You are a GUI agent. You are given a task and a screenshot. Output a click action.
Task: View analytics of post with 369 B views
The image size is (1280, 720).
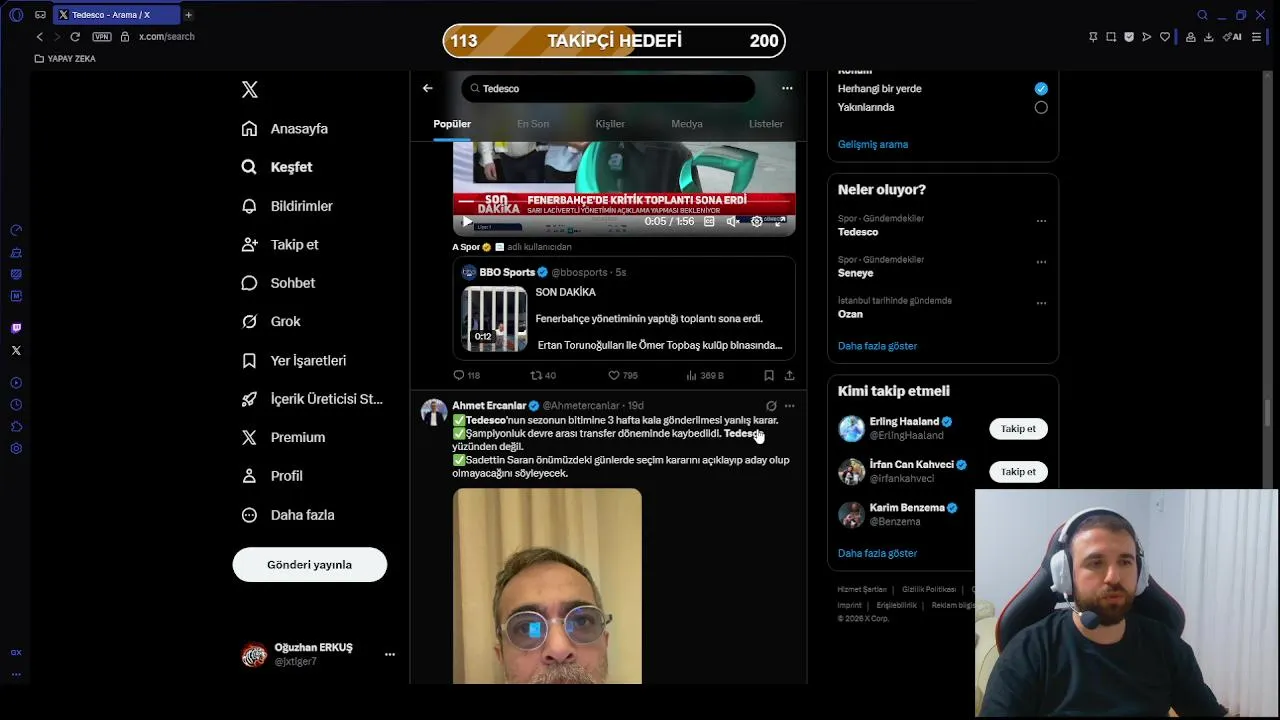(x=705, y=375)
